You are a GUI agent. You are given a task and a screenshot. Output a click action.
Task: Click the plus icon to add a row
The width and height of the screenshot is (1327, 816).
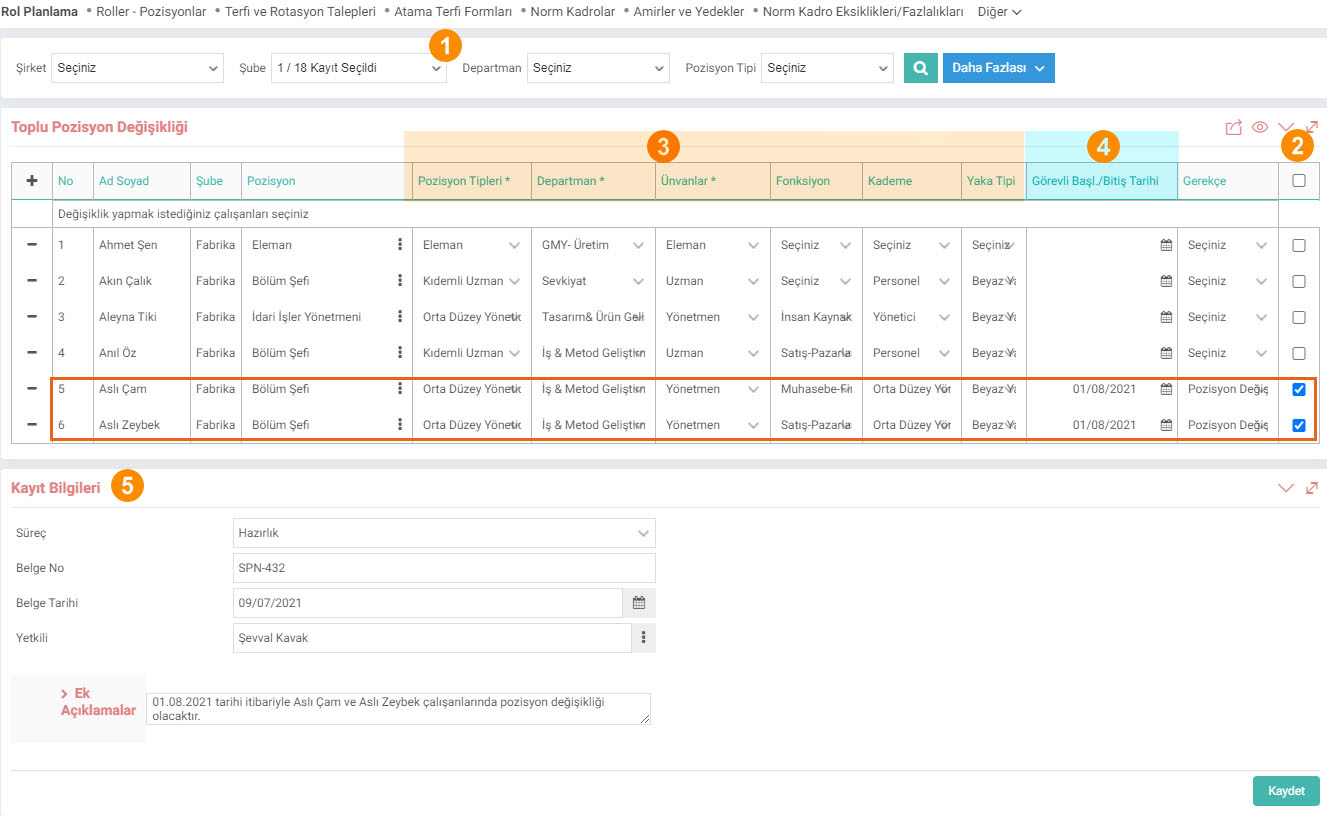pyautogui.click(x=32, y=181)
